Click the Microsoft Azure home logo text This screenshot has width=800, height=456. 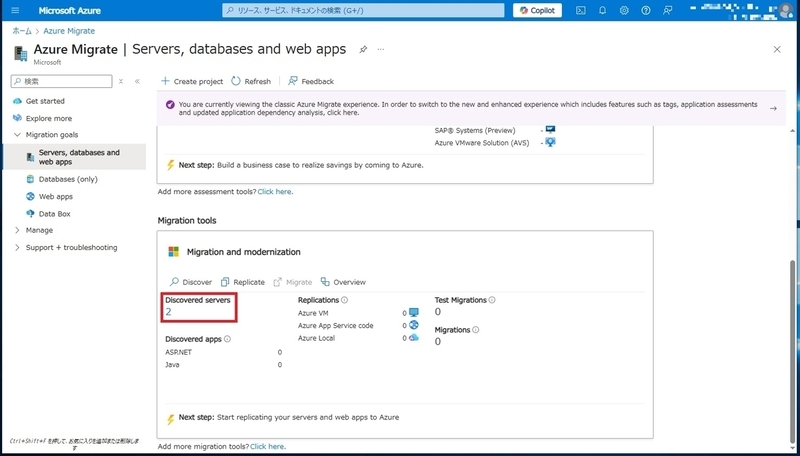(69, 10)
